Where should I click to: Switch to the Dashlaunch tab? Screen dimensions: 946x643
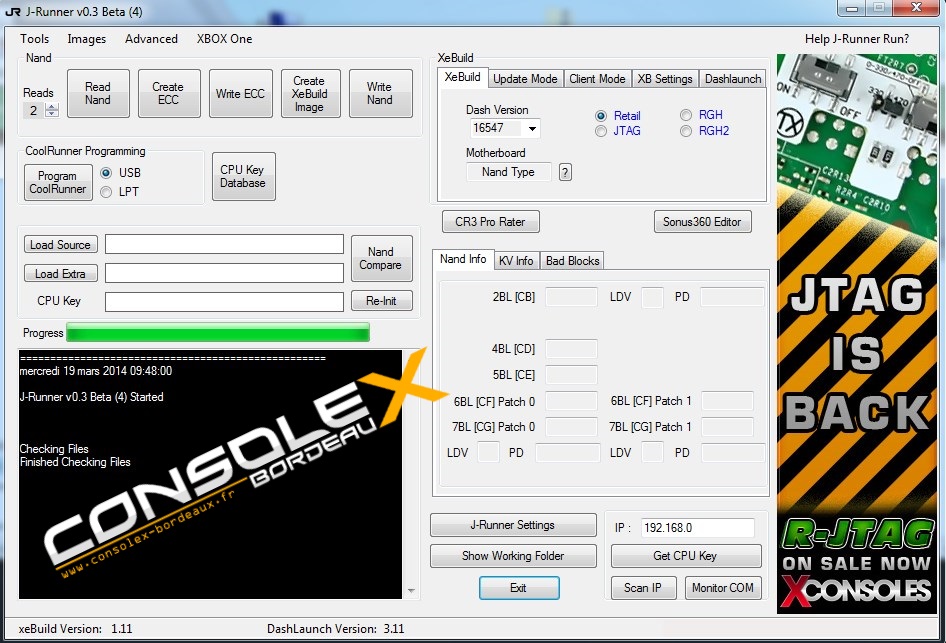click(x=733, y=79)
